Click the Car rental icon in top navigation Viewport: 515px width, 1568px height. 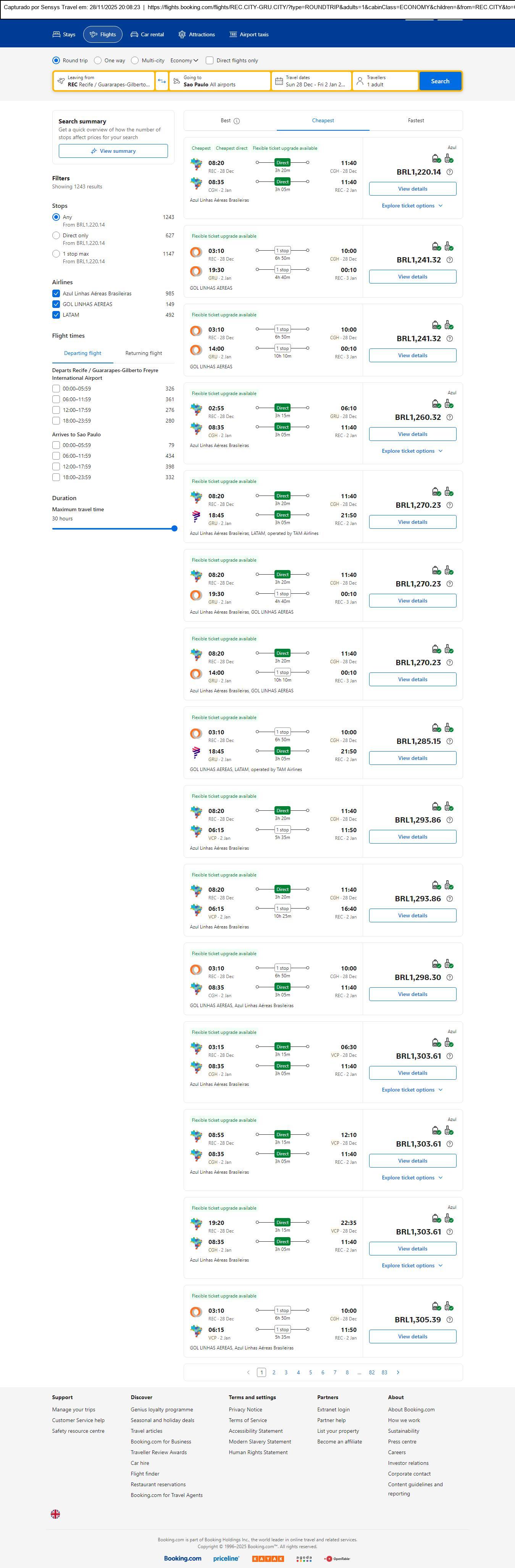click(x=134, y=35)
